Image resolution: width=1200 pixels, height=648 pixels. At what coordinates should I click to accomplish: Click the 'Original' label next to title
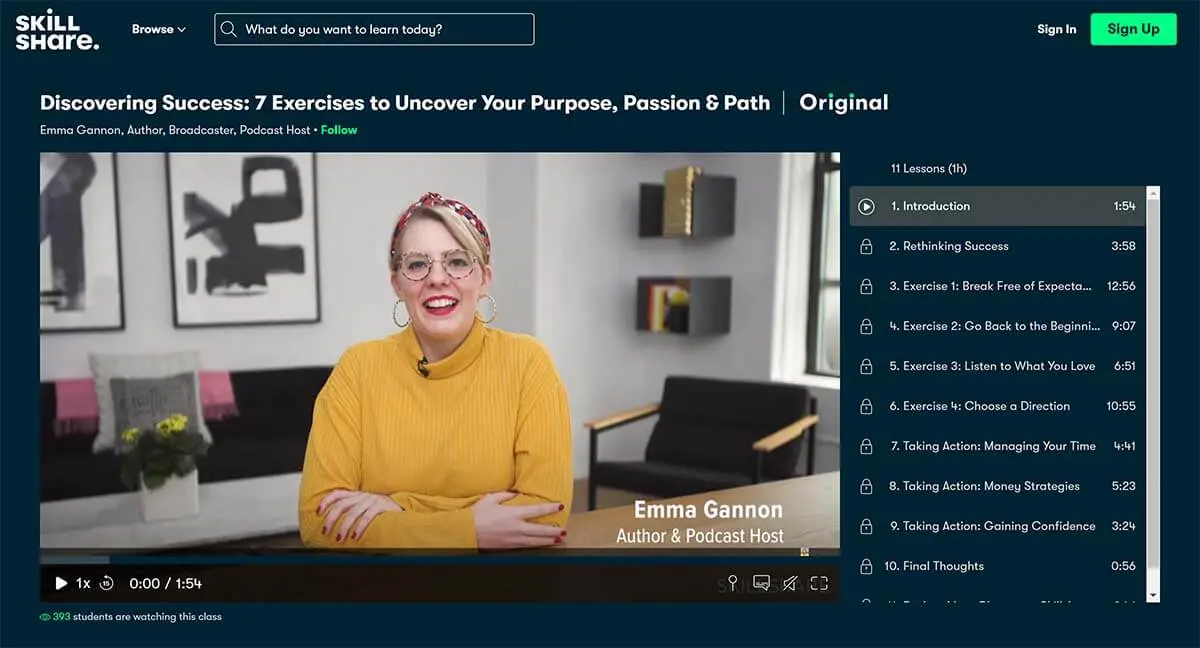(x=844, y=102)
